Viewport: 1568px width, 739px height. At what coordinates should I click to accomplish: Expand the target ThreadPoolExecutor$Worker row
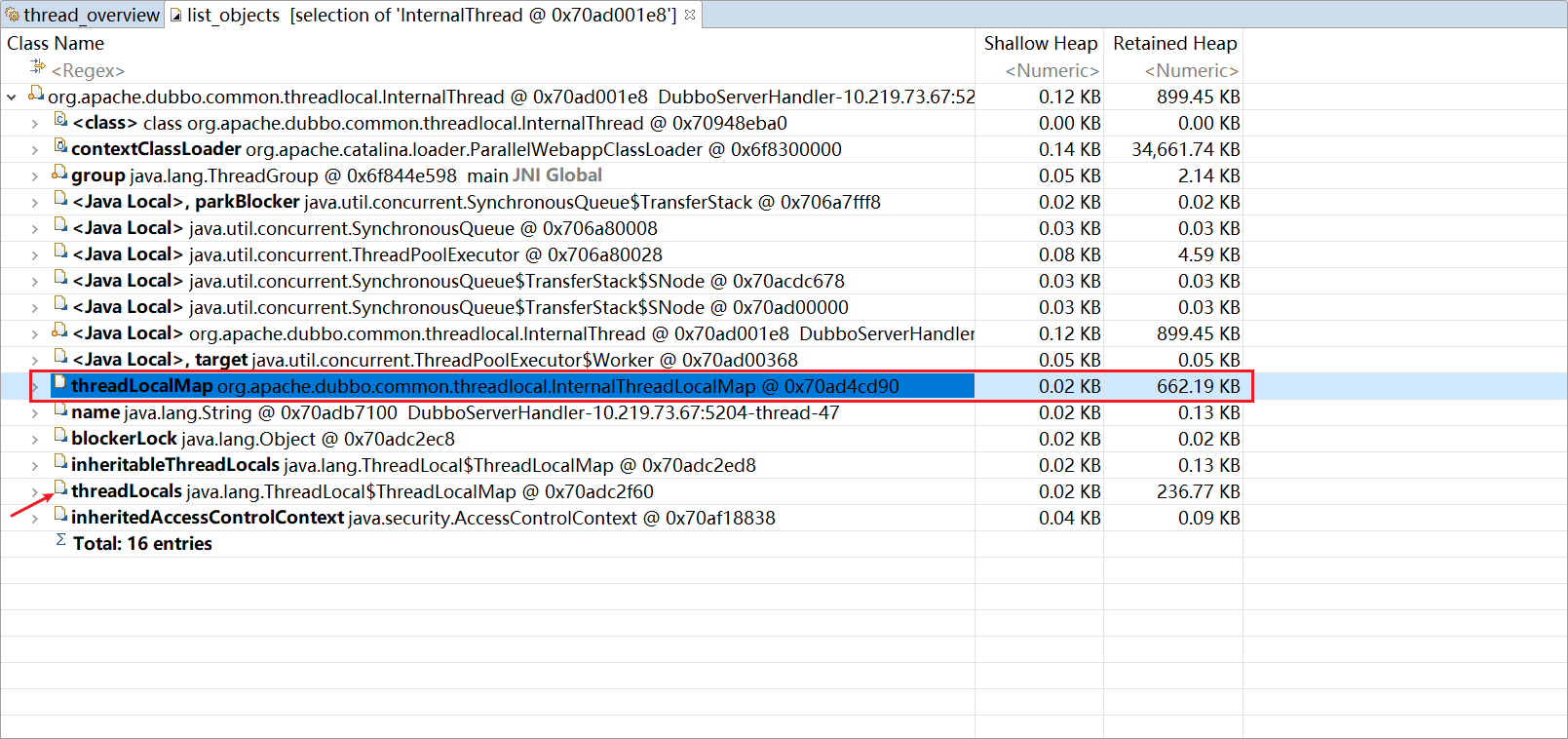(x=35, y=360)
